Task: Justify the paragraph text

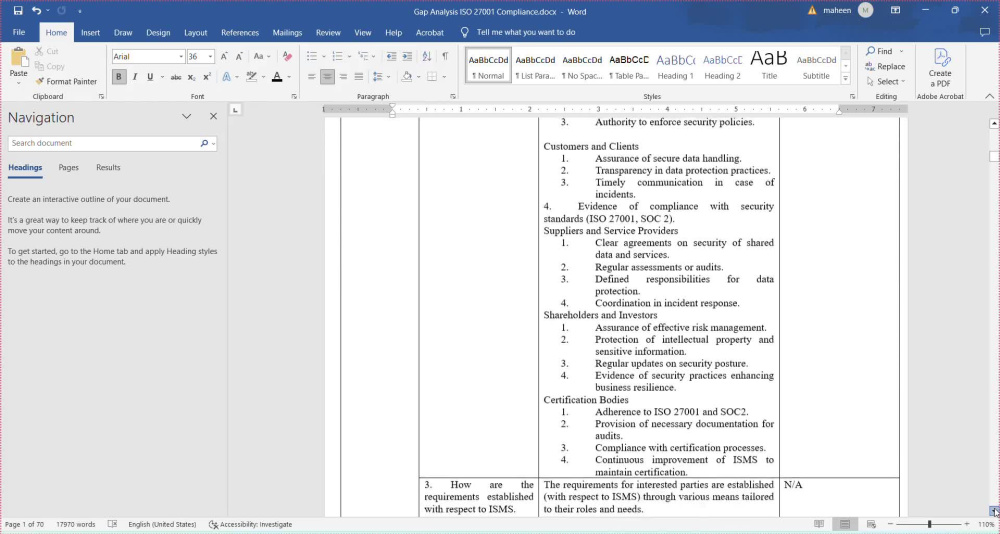Action: [x=358, y=77]
